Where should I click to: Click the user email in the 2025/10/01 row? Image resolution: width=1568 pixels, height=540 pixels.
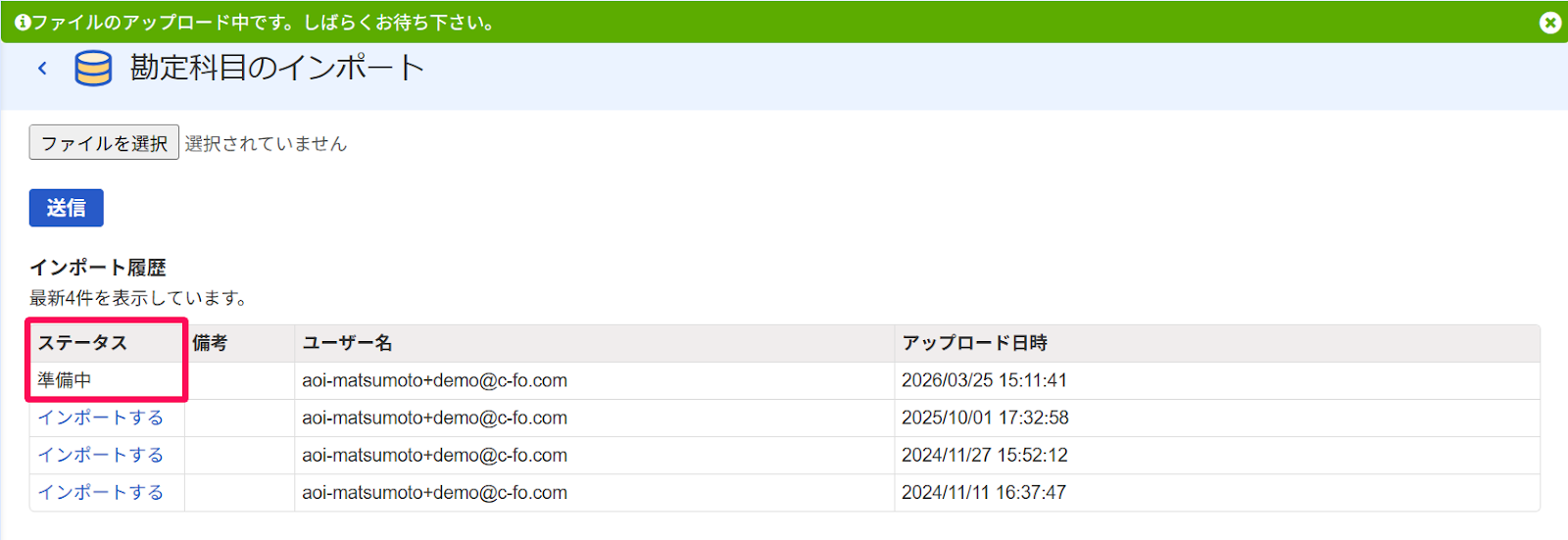click(434, 417)
